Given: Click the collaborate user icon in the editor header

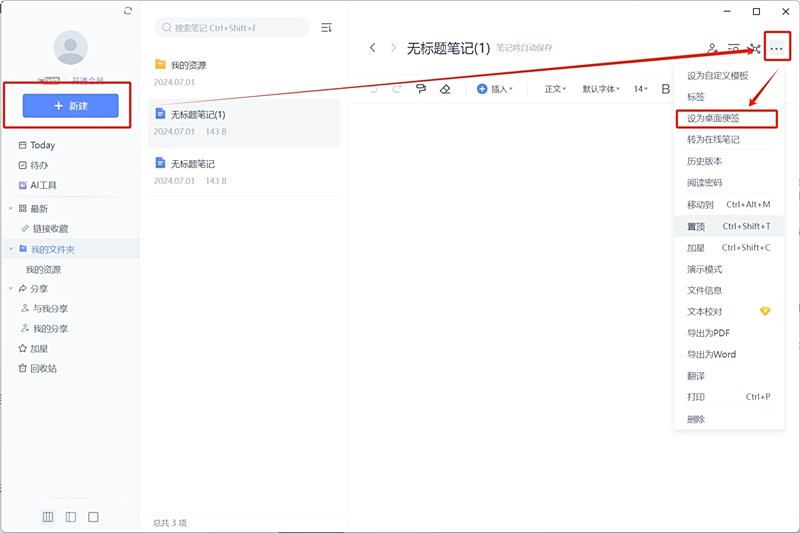Looking at the screenshot, I should pos(712,48).
